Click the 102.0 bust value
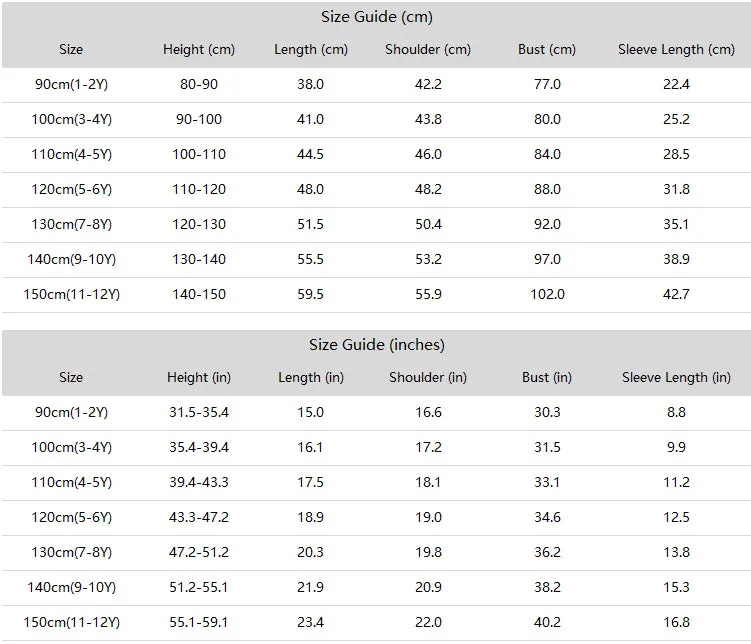Image resolution: width=751 pixels, height=644 pixels. (547, 294)
